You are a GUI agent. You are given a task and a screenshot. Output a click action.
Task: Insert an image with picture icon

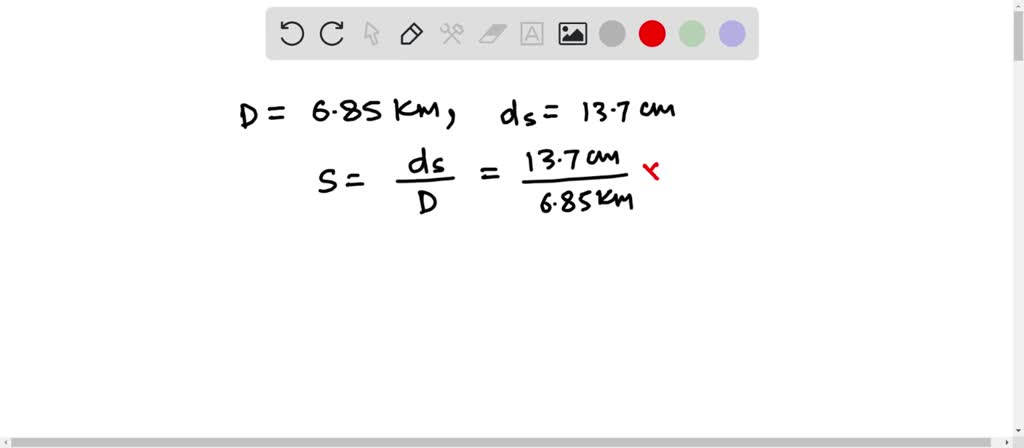point(573,33)
